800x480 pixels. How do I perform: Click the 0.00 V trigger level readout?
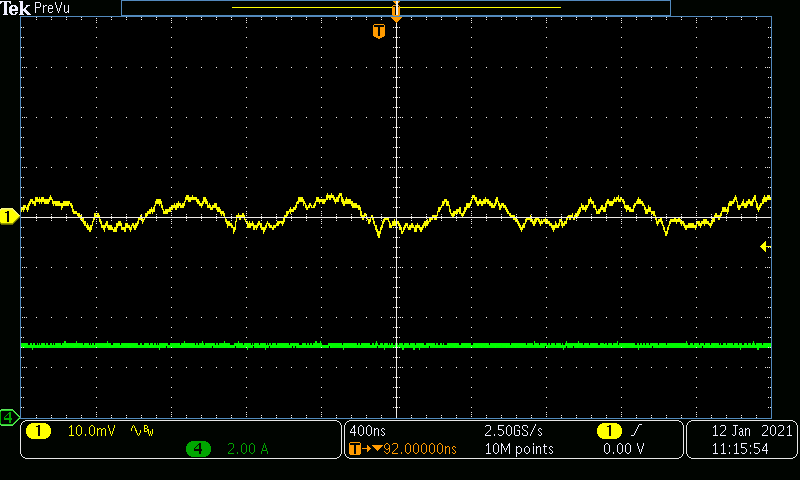[x=623, y=449]
